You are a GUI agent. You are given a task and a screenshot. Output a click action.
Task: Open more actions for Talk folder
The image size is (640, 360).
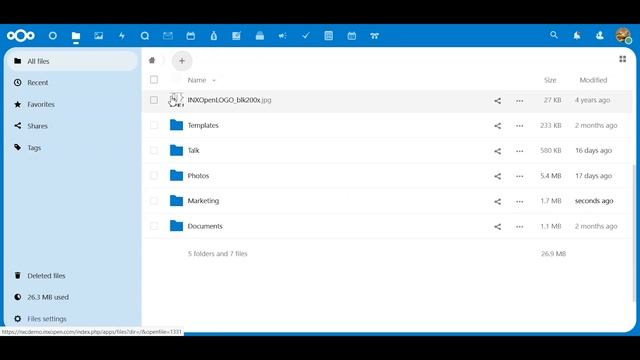point(520,151)
